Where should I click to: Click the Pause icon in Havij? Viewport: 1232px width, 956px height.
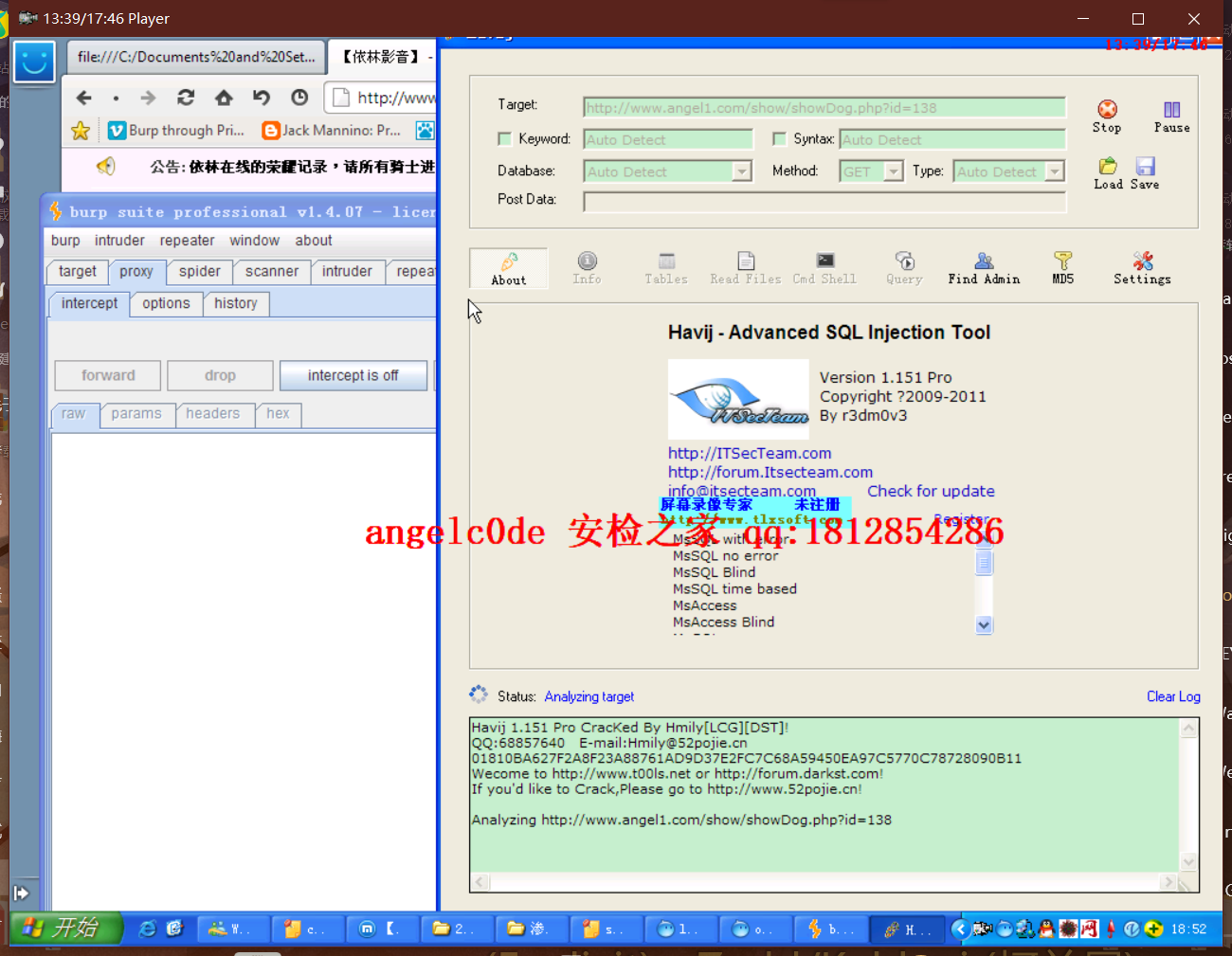1171,117
